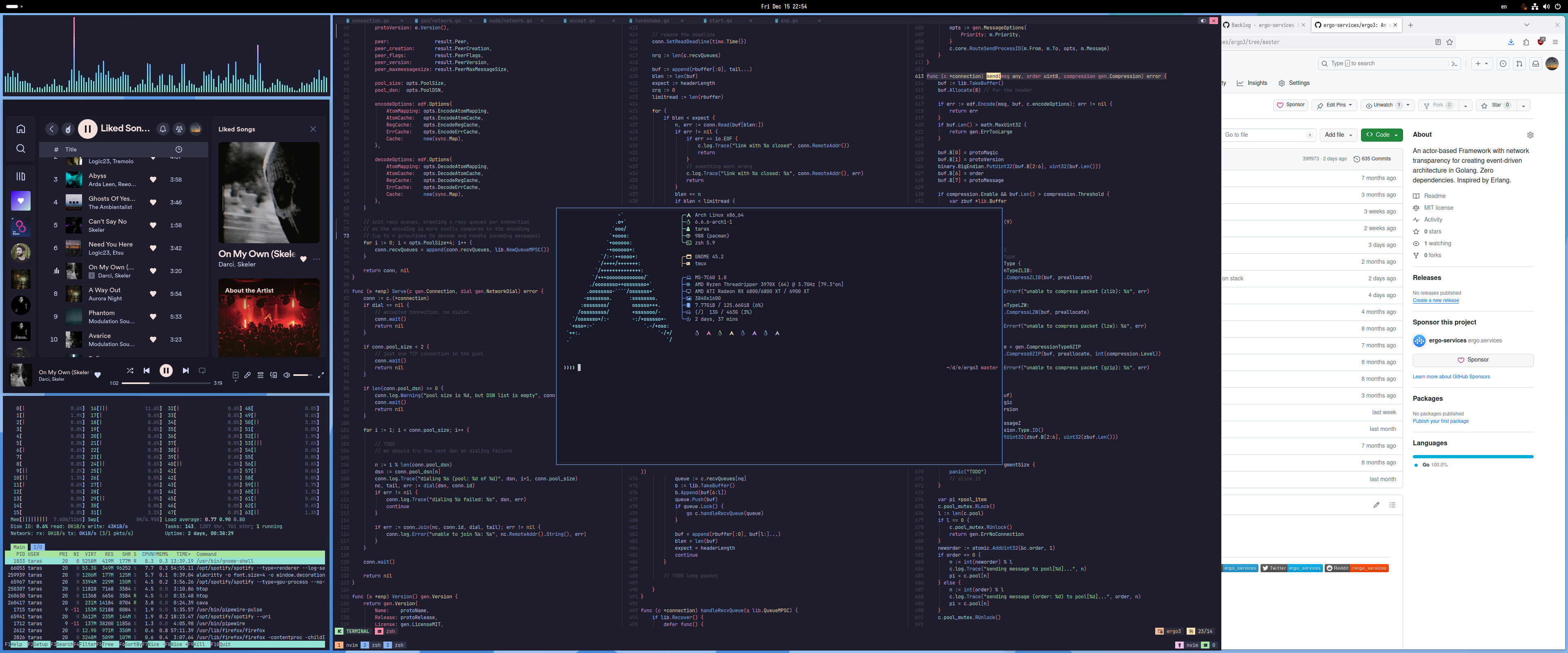Open lyrics microphone icon

[x=248, y=375]
